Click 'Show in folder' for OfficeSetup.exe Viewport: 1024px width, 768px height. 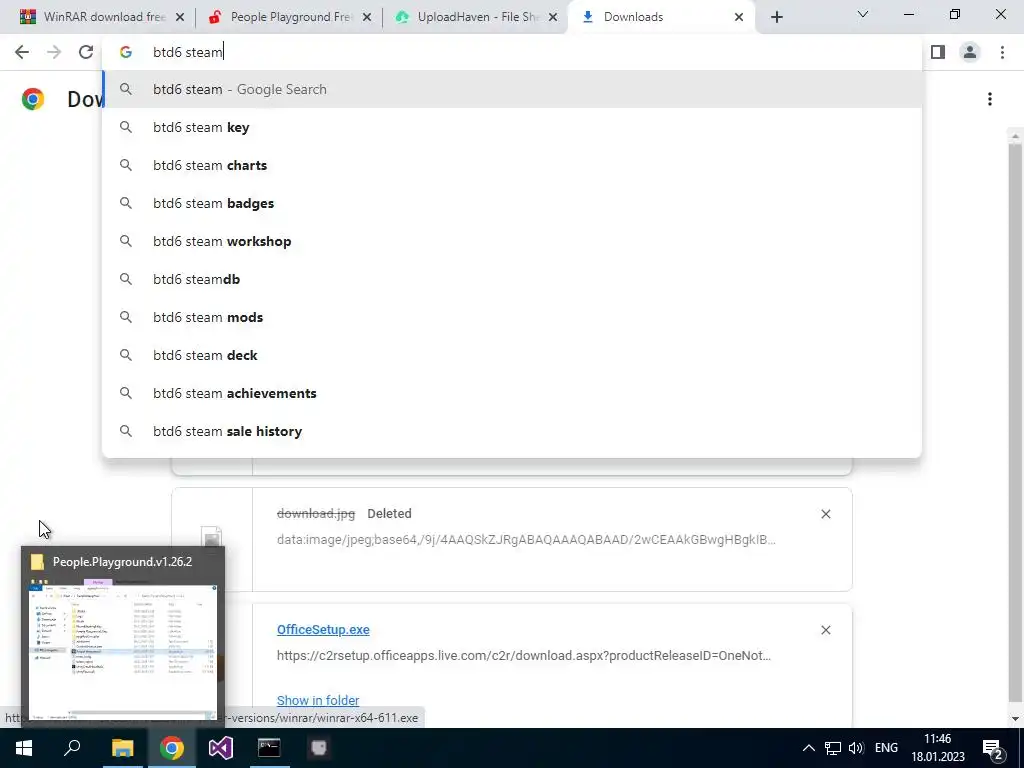318,700
